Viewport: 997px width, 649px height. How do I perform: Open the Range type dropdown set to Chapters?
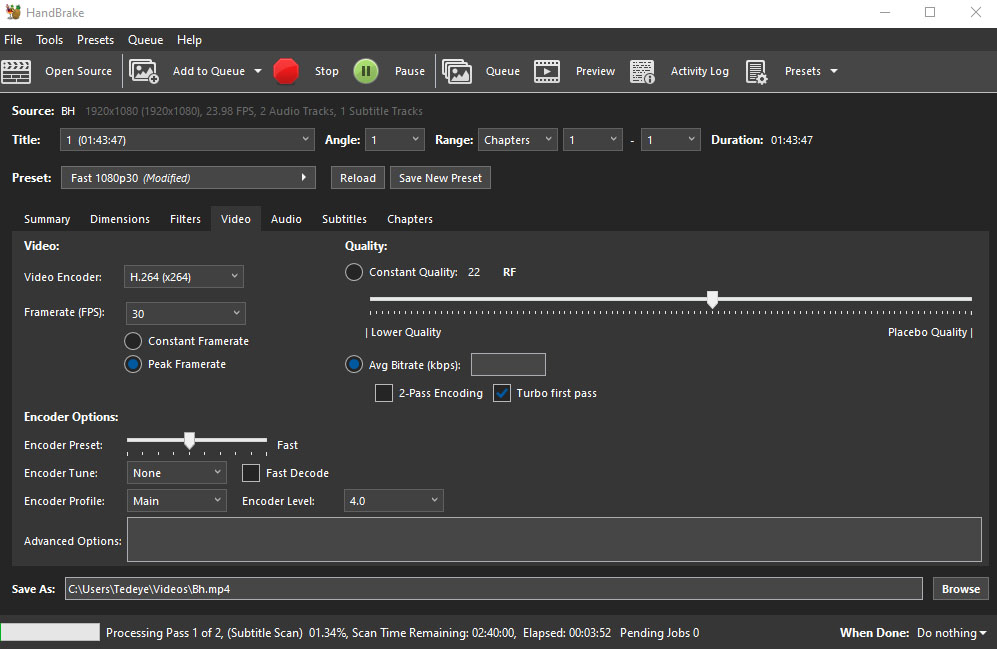pyautogui.click(x=518, y=140)
